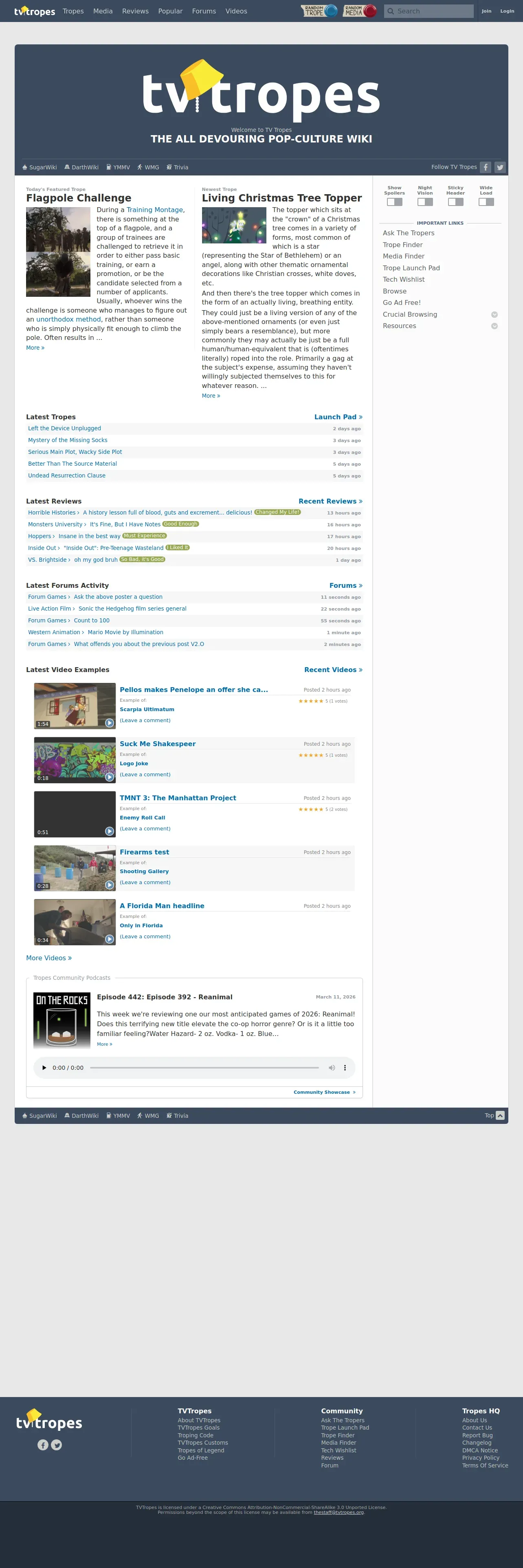Click the Login button

pos(507,11)
